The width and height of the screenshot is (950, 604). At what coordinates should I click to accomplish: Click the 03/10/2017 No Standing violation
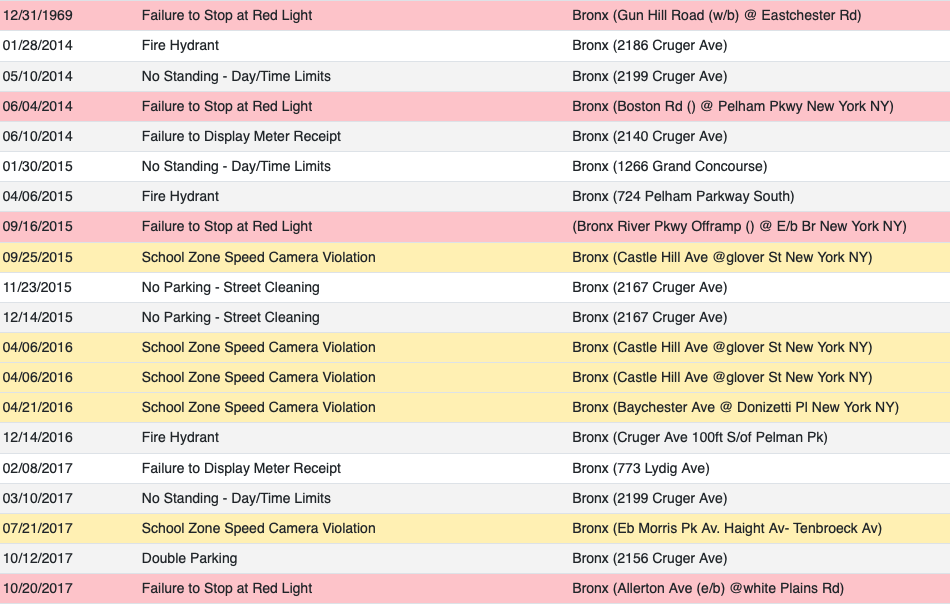[236, 498]
